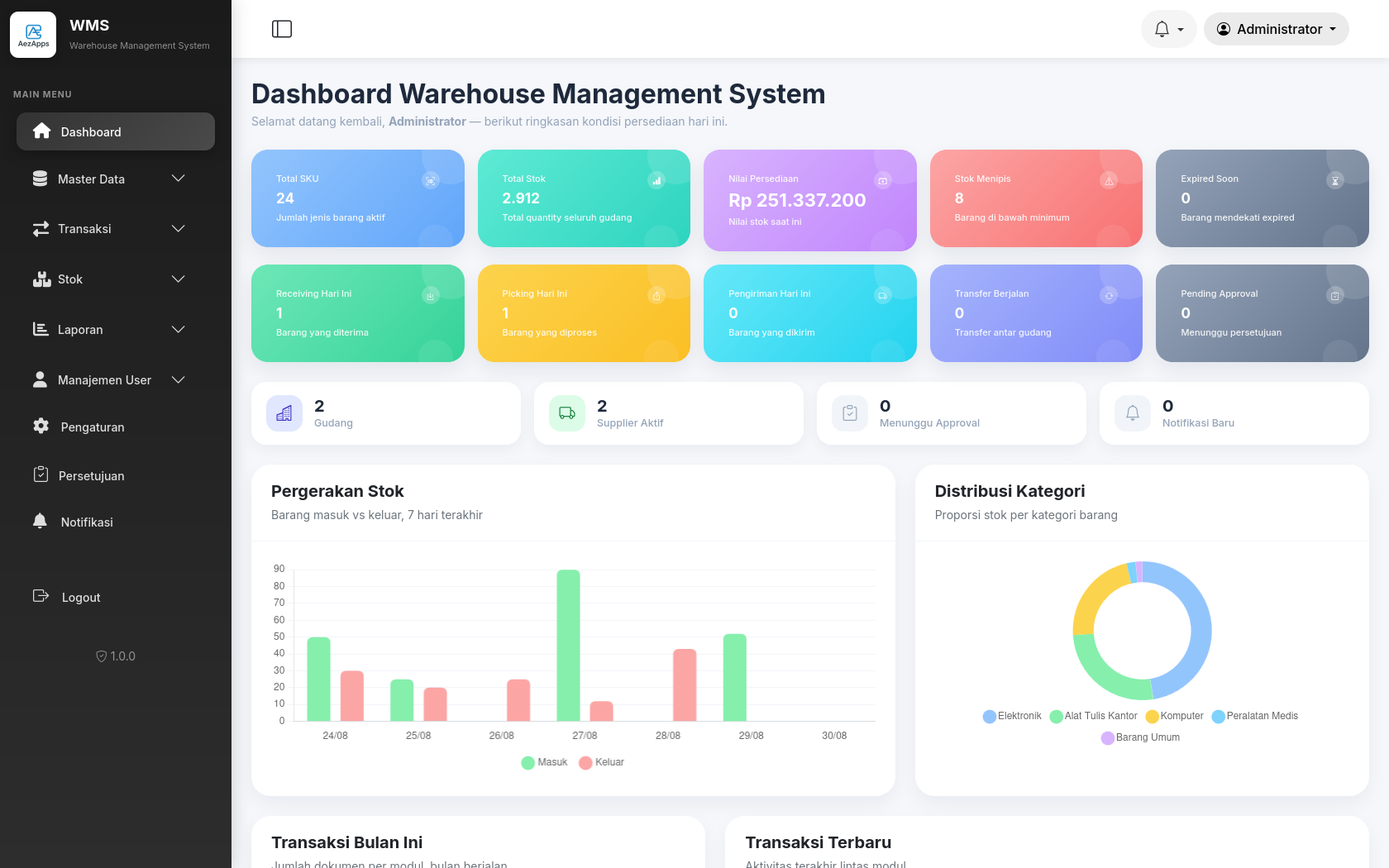The width and height of the screenshot is (1389, 868).
Task: Open the notification bell menu
Action: (1168, 29)
